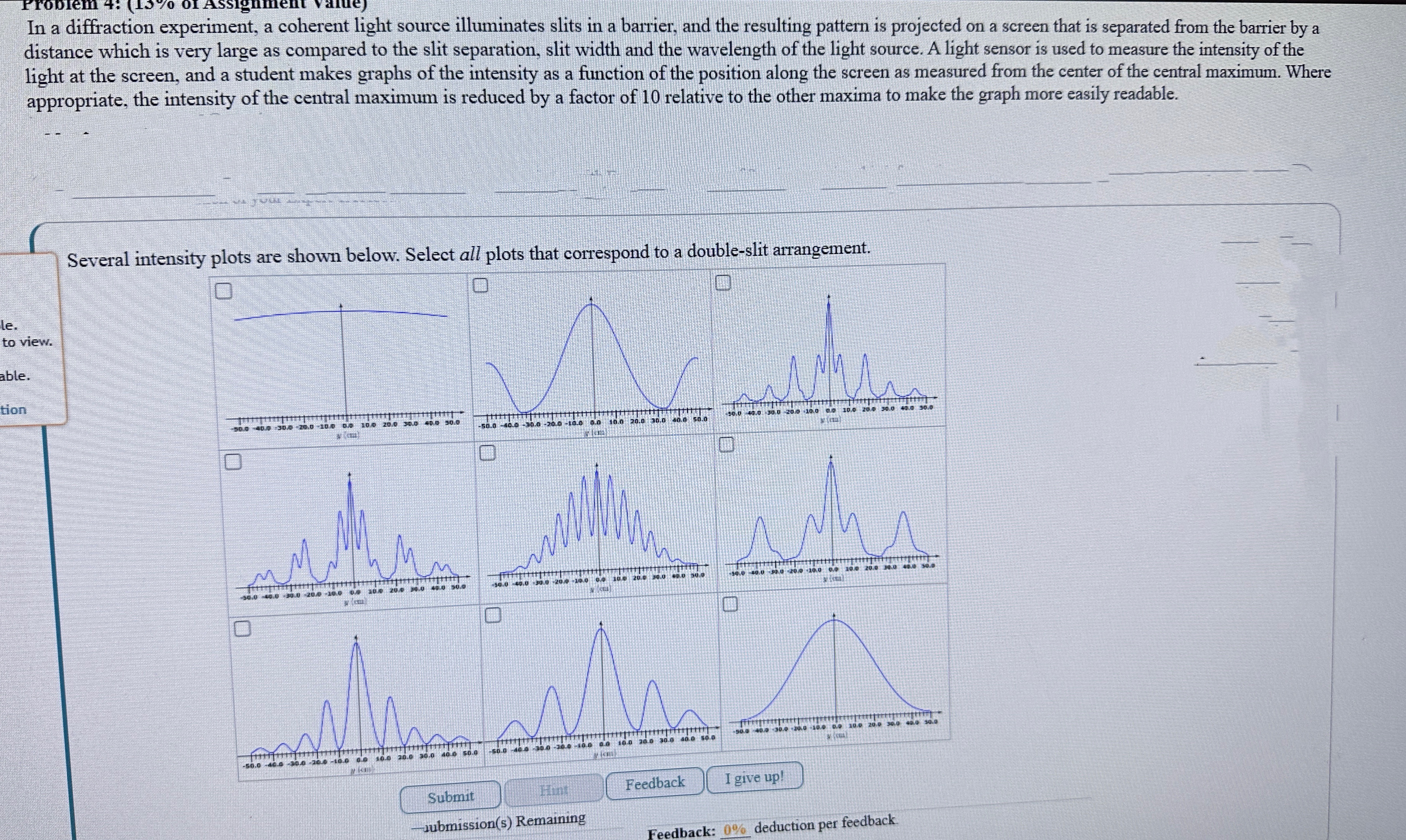Check the bottom-center three-peak plot checkbox
Image resolution: width=1406 pixels, height=840 pixels.
(x=492, y=615)
